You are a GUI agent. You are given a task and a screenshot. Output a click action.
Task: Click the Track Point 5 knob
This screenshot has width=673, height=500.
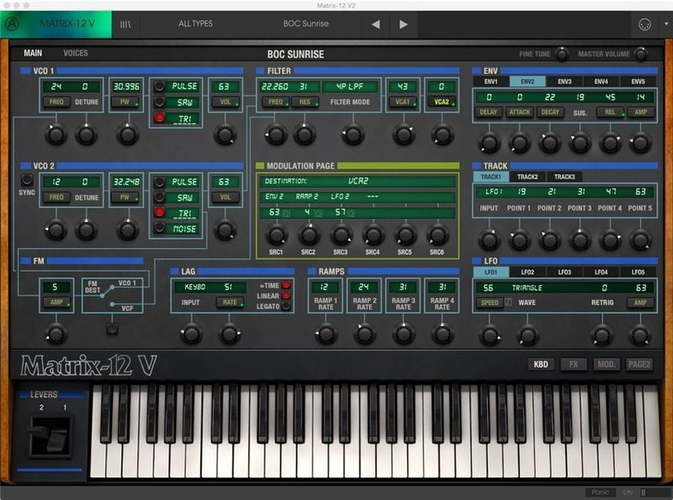pos(640,240)
